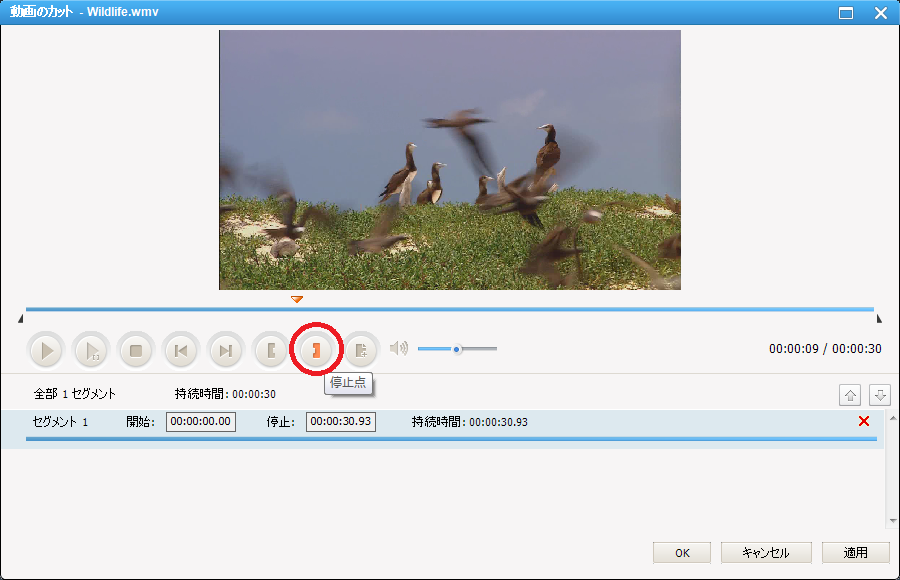900x580 pixels.
Task: Edit the 開始 start time field
Action: (201, 422)
